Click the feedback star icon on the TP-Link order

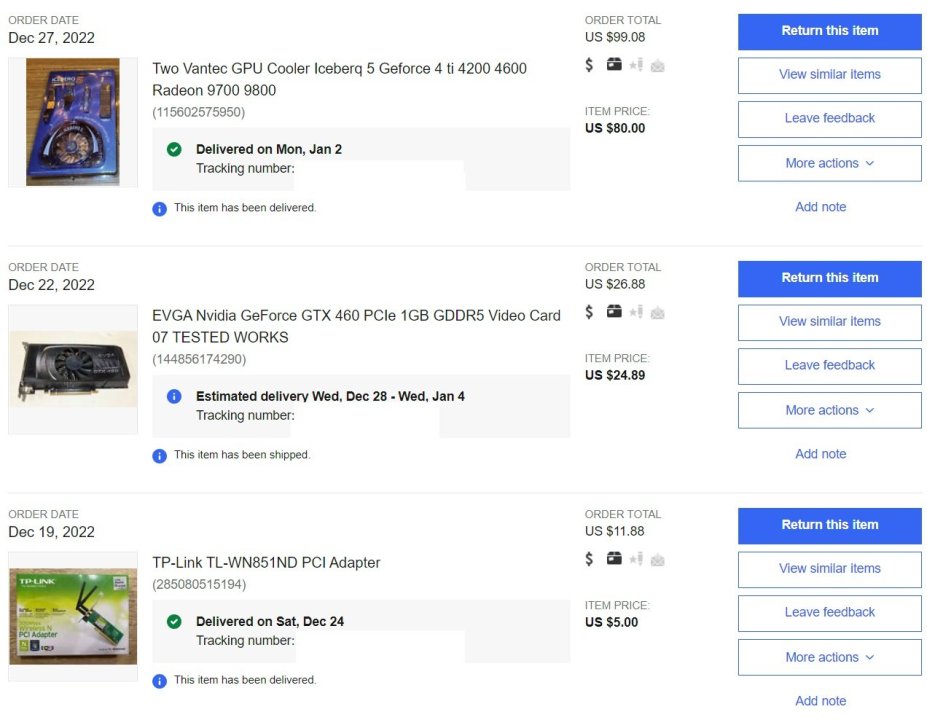[636, 559]
